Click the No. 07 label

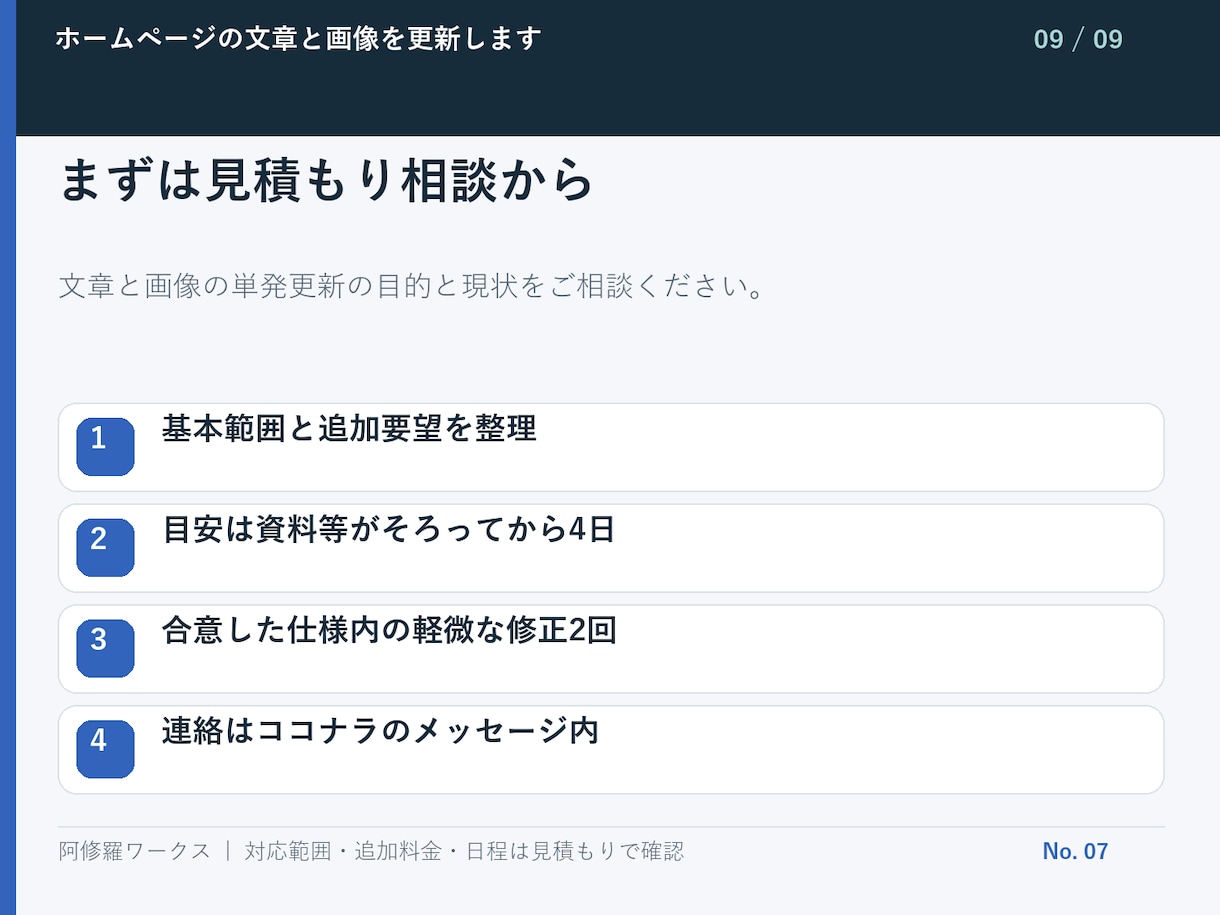(1075, 852)
